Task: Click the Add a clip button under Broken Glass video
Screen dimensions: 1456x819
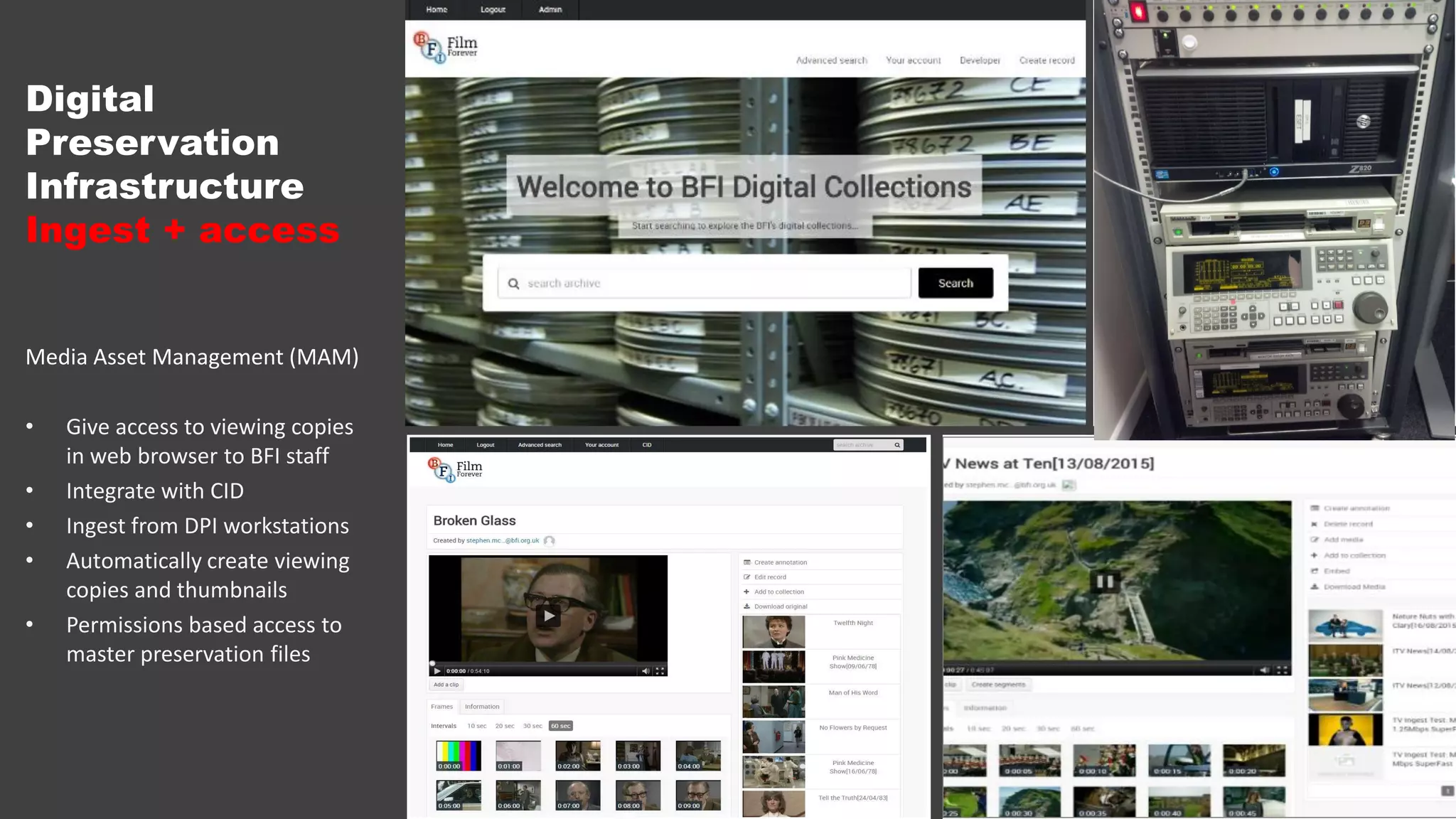Action: point(446,685)
